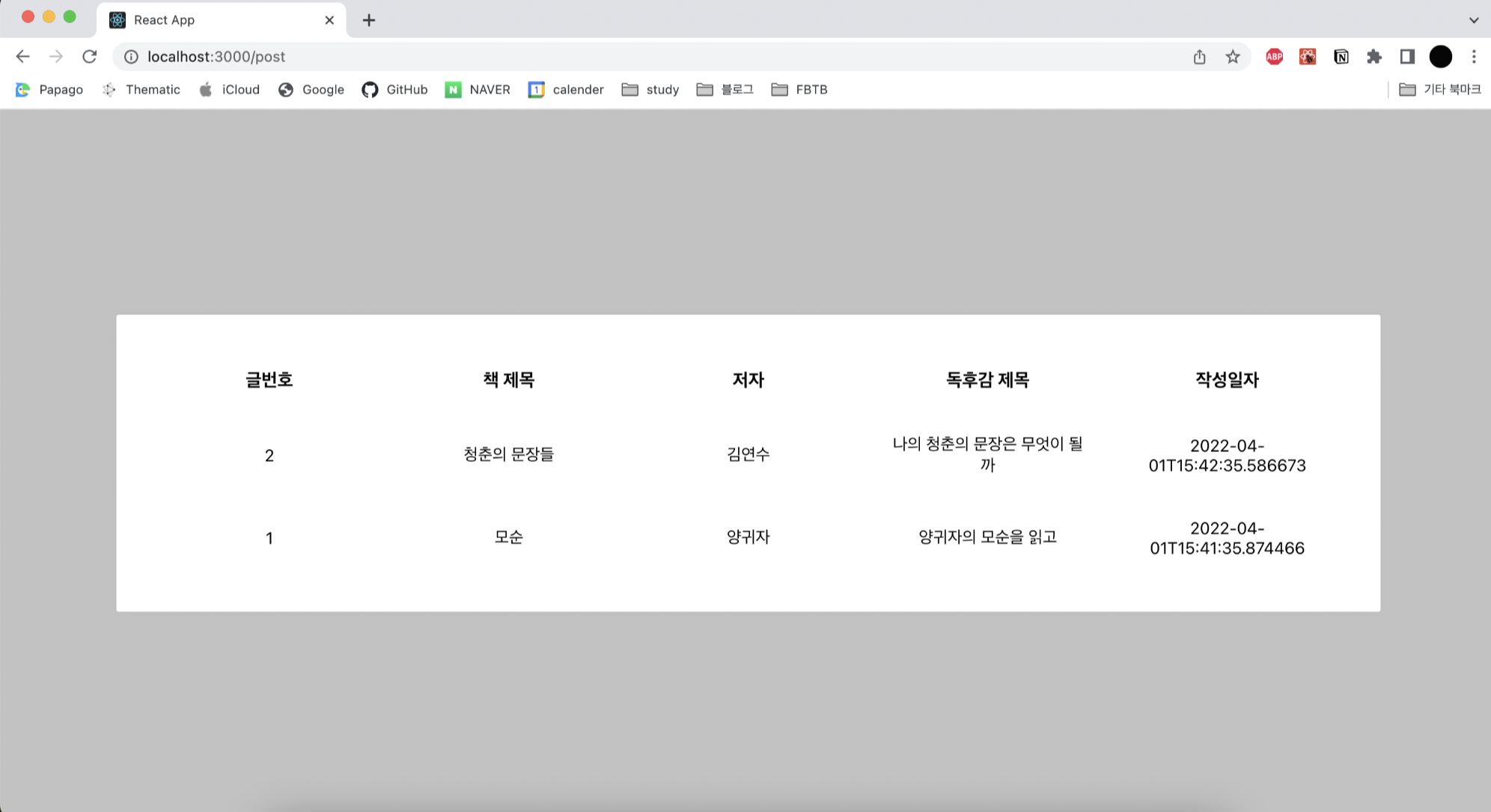The image size is (1491, 812).
Task: Click the 청춘의 문장들 book title row
Action: coord(508,454)
